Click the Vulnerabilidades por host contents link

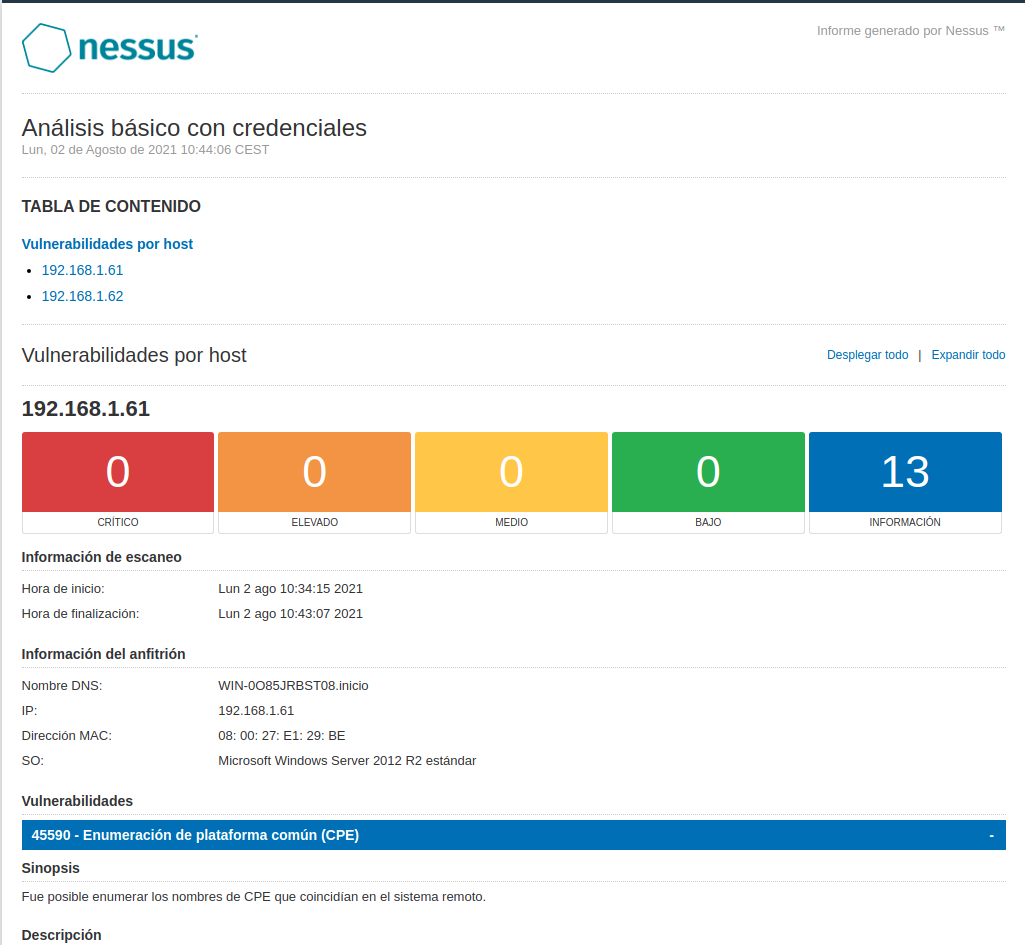coord(107,244)
